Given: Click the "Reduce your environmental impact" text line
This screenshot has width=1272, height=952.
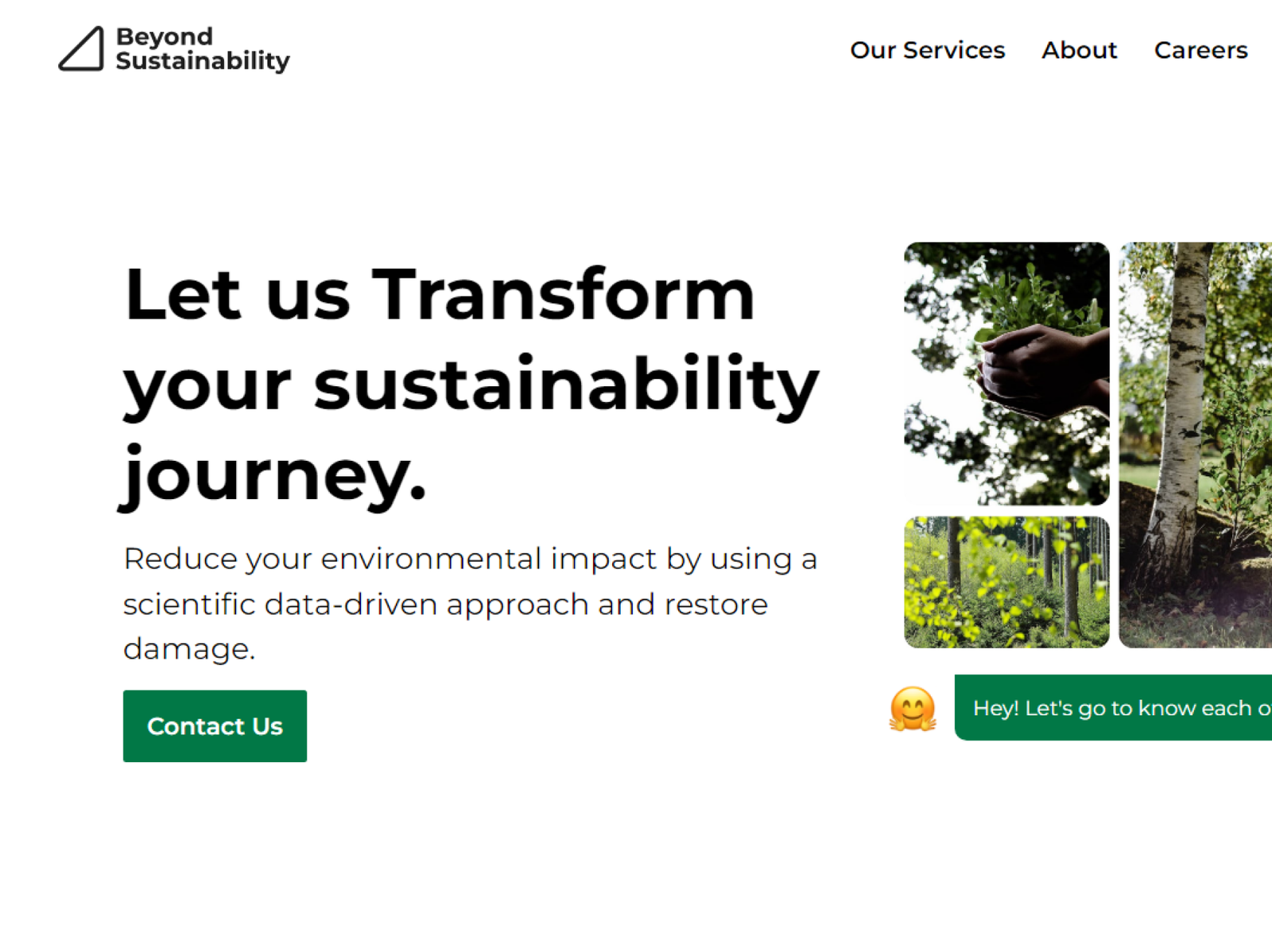Looking at the screenshot, I should click(x=470, y=559).
